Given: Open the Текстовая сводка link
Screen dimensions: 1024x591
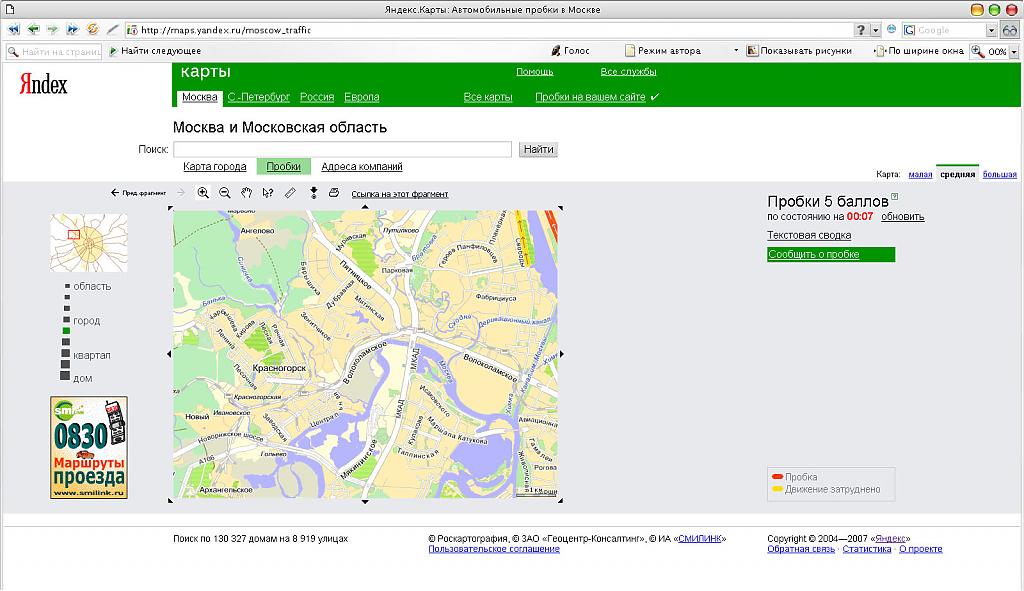Looking at the screenshot, I should [809, 235].
